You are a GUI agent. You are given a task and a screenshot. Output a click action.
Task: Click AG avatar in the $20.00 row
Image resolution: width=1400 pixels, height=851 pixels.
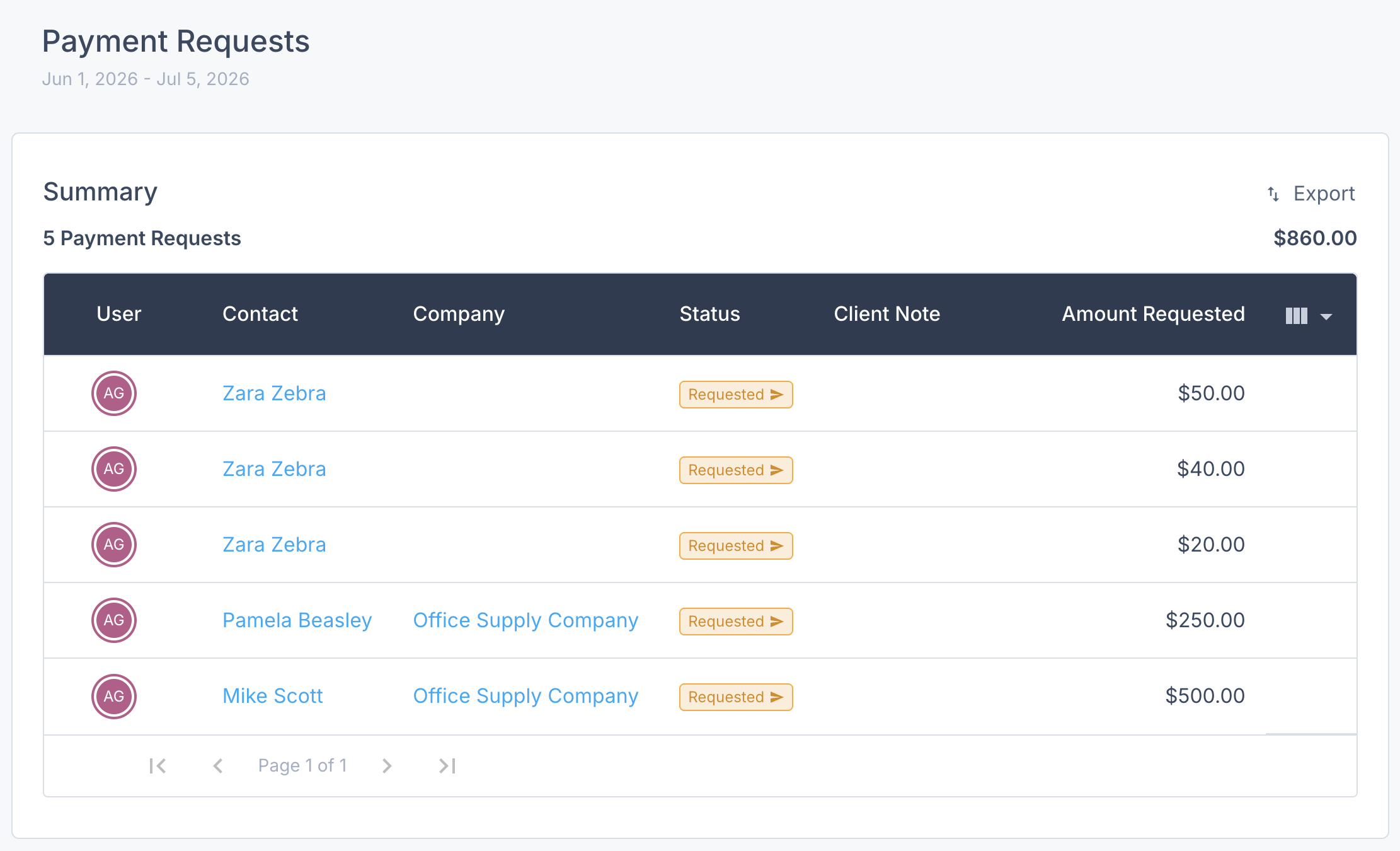[114, 545]
